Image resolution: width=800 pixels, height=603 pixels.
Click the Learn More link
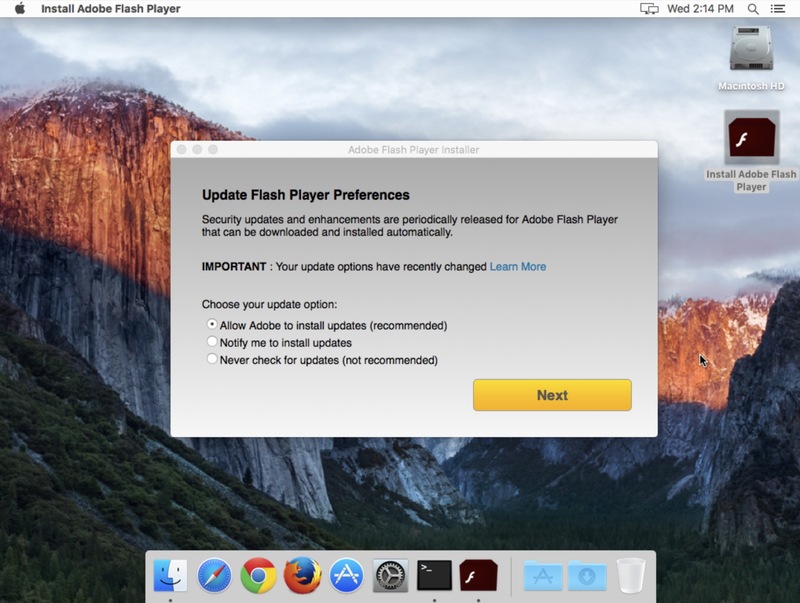tap(518, 266)
